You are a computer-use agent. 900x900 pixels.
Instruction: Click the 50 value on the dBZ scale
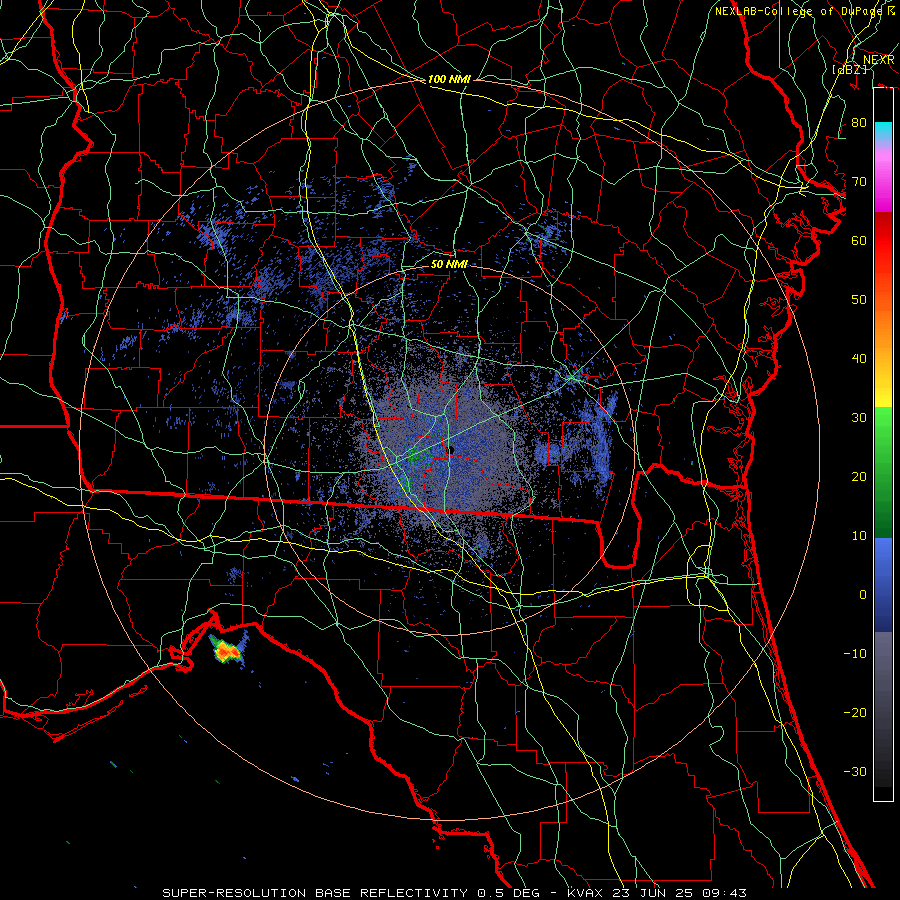[859, 300]
